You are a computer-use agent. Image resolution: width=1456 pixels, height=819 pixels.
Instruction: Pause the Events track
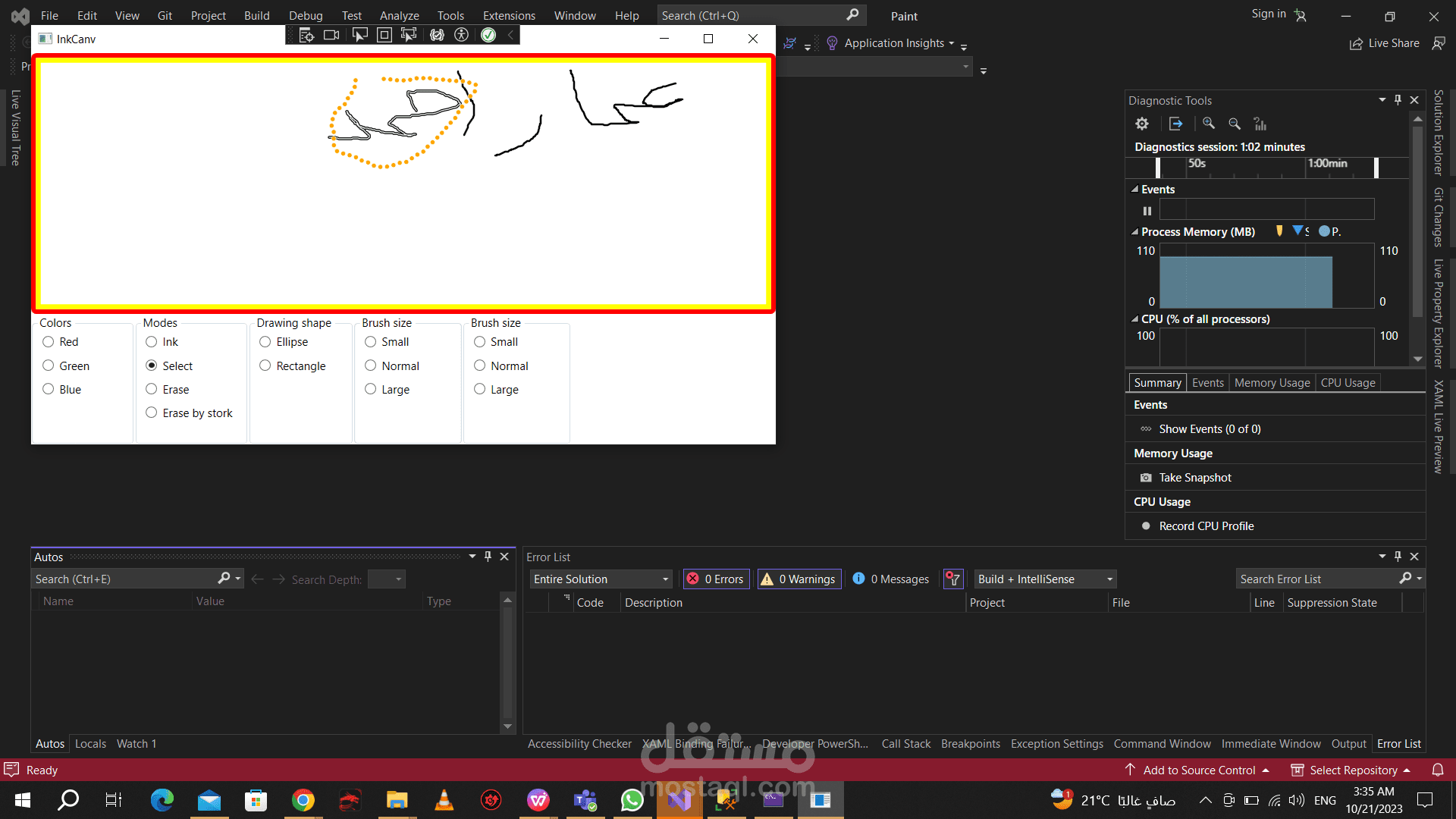point(1147,211)
